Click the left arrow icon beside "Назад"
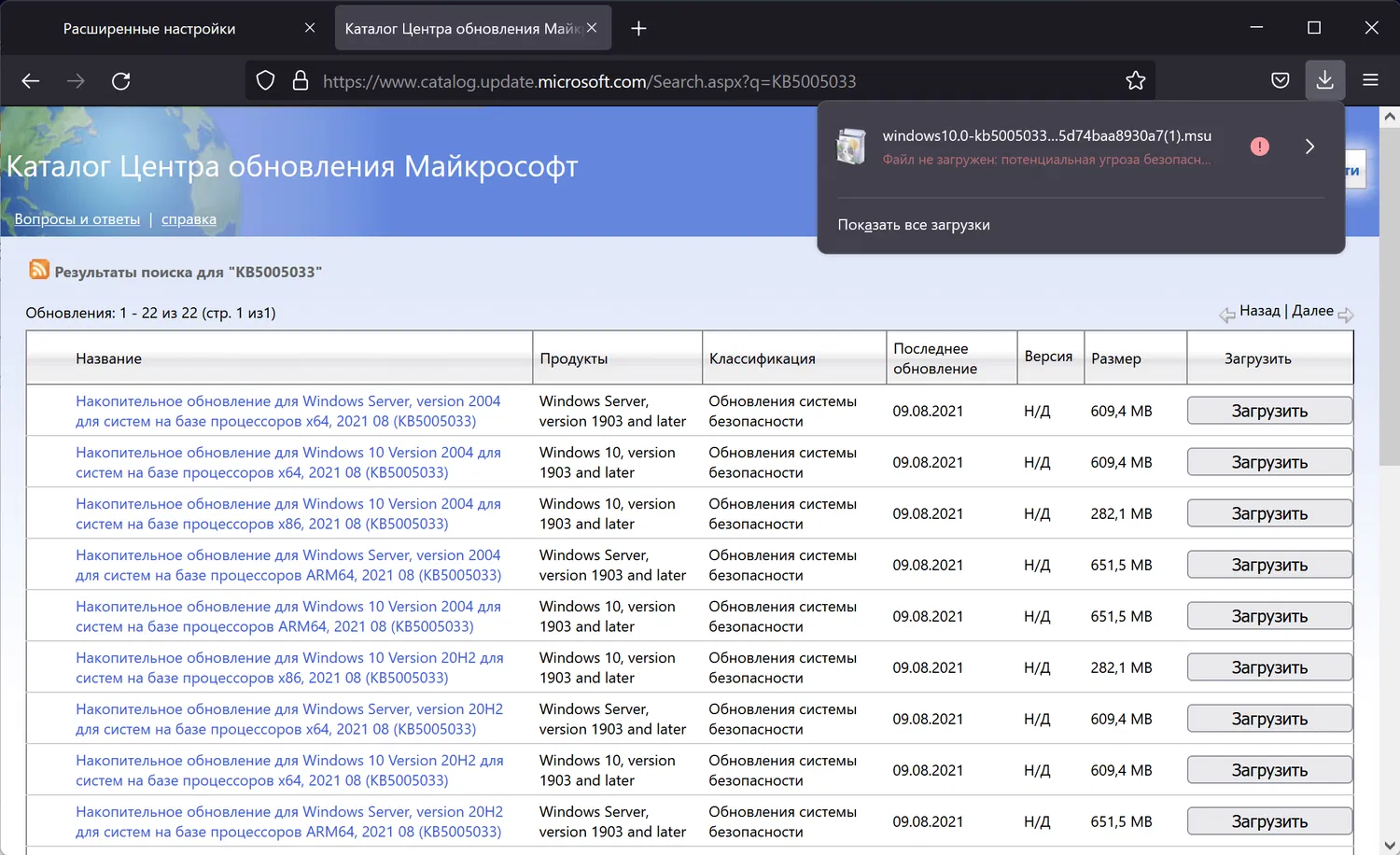This screenshot has width=1400, height=855. click(1227, 315)
